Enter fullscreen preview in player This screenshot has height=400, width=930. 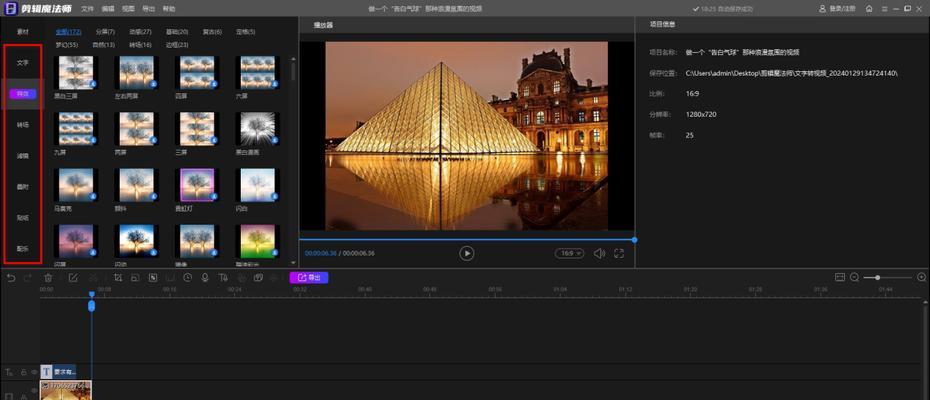click(x=619, y=253)
